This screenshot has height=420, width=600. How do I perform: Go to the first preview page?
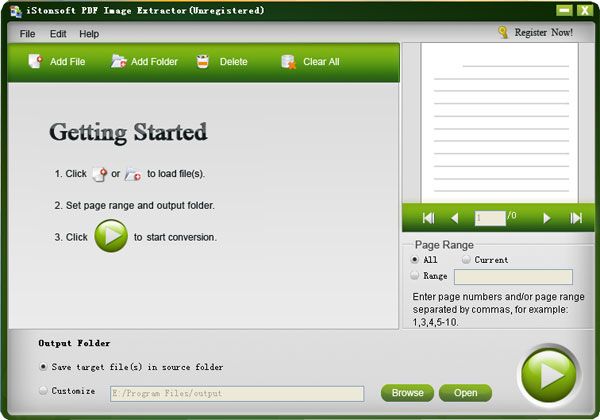pos(428,218)
